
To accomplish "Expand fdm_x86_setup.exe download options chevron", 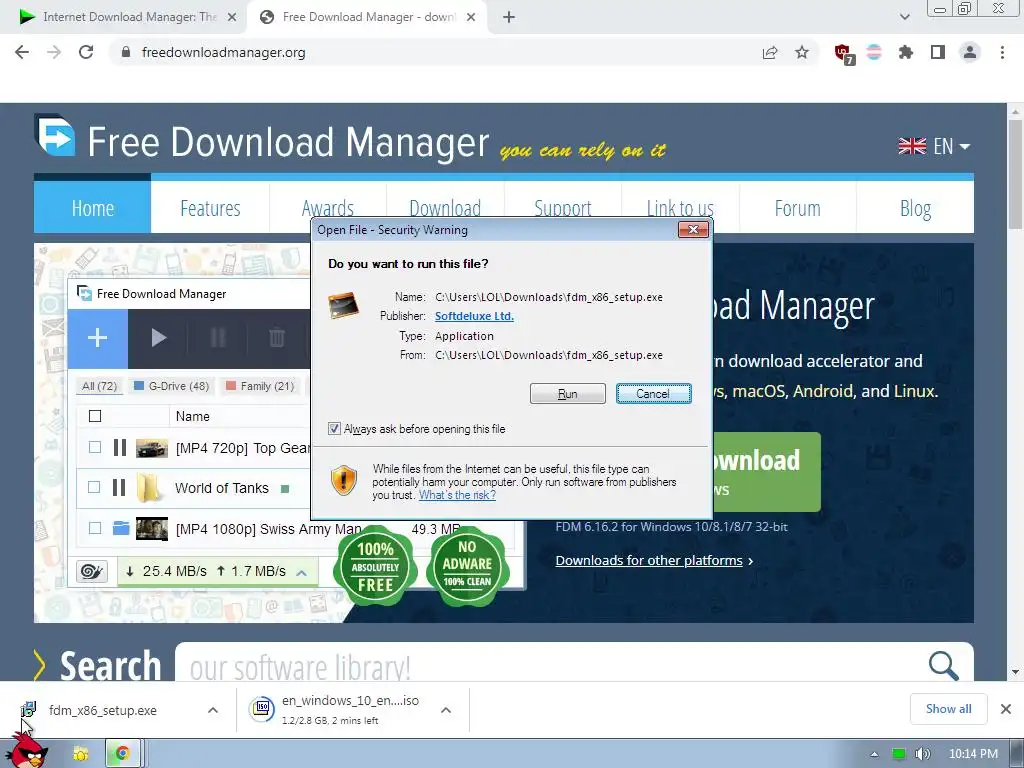I will pyautogui.click(x=213, y=710).
